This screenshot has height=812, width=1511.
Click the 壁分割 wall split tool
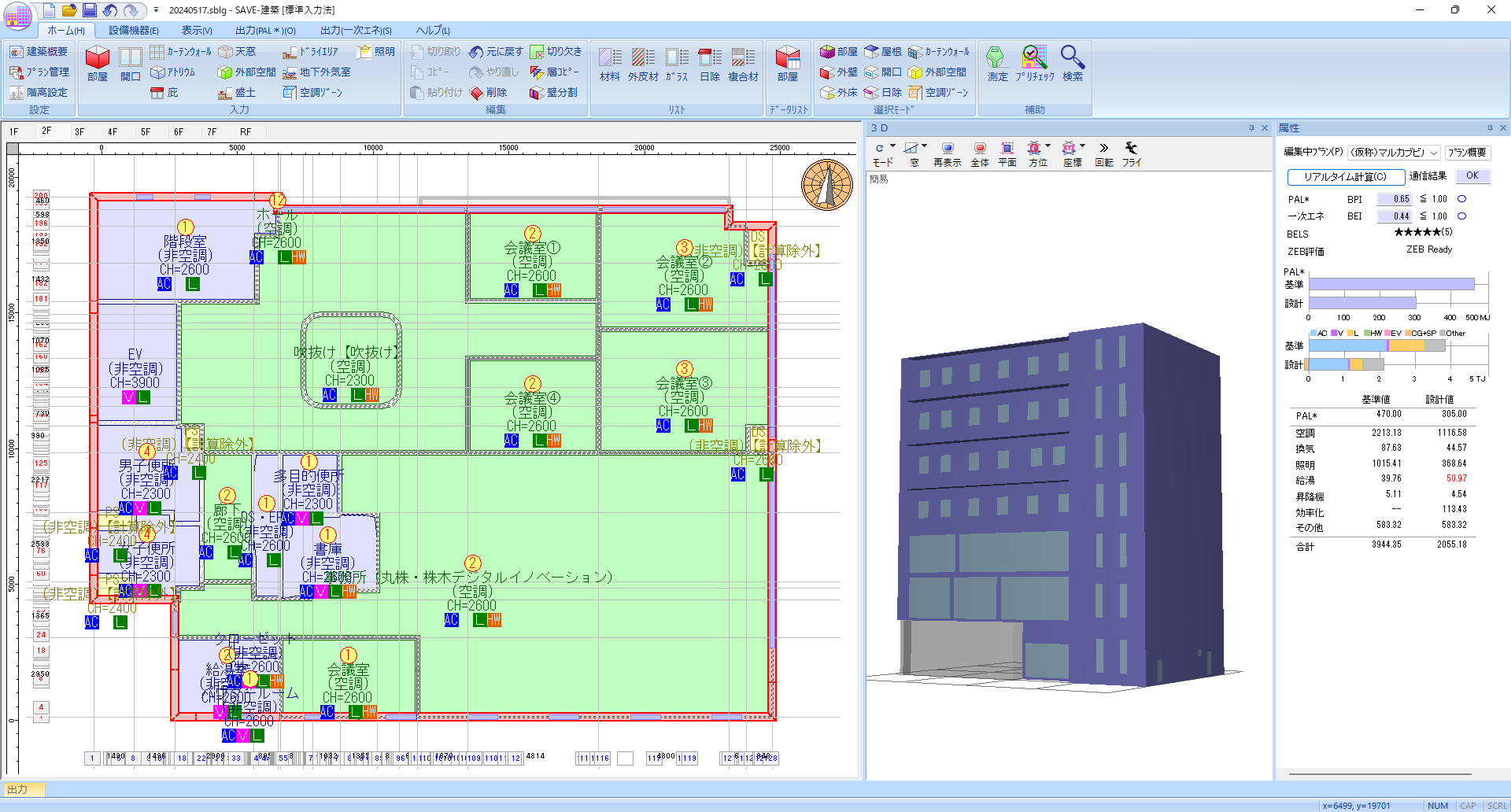point(554,93)
